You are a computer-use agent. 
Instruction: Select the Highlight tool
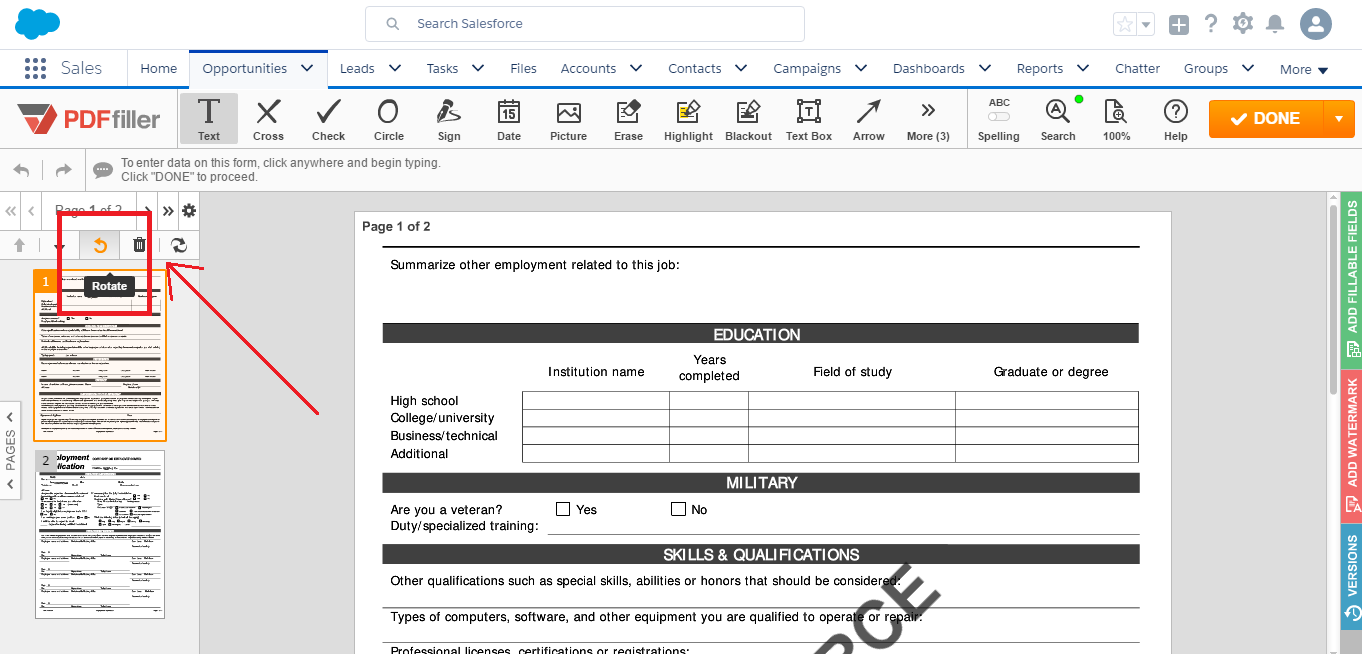[688, 119]
